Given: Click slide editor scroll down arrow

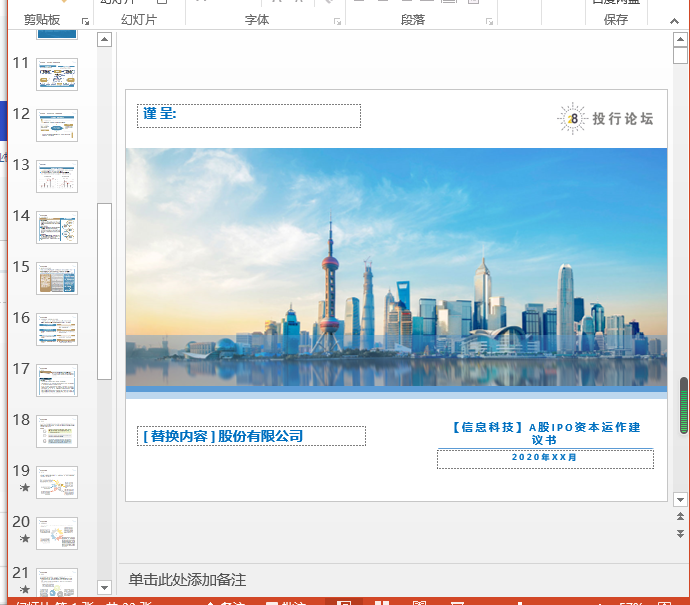Looking at the screenshot, I should pyautogui.click(x=680, y=499).
